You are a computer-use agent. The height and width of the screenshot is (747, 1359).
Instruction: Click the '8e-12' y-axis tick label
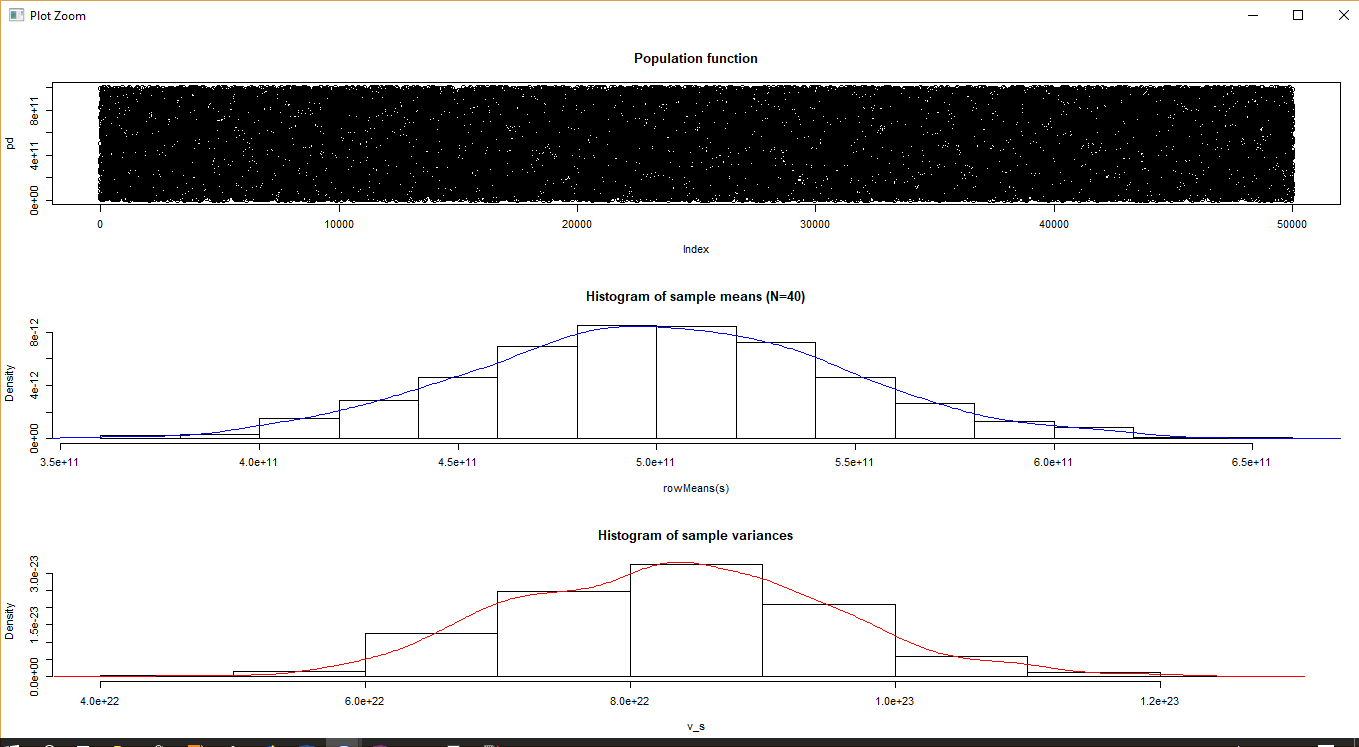coord(34,332)
